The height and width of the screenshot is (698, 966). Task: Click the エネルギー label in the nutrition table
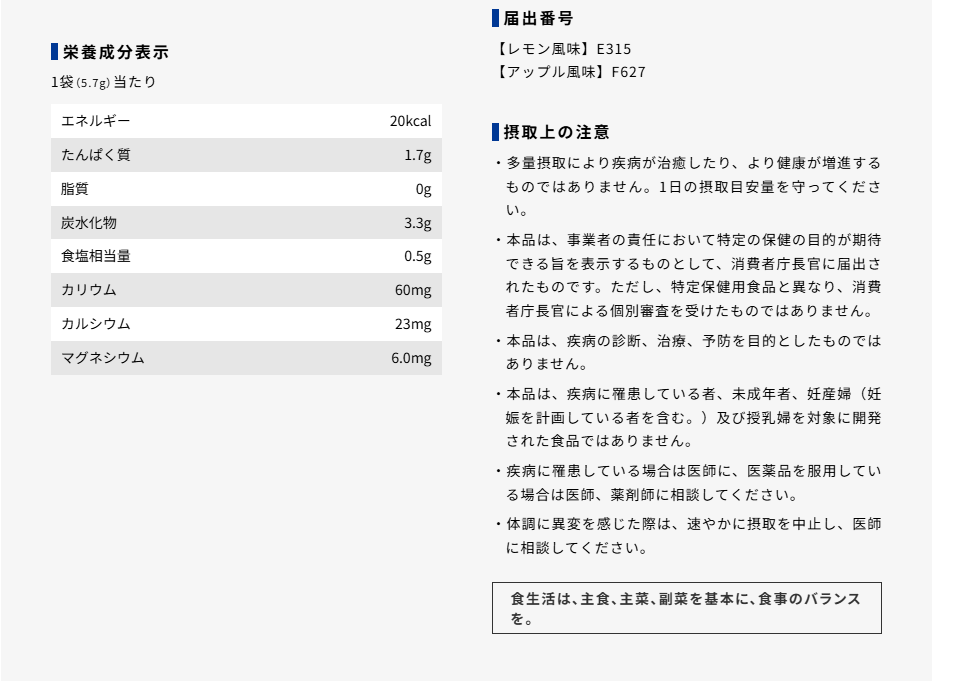click(96, 121)
